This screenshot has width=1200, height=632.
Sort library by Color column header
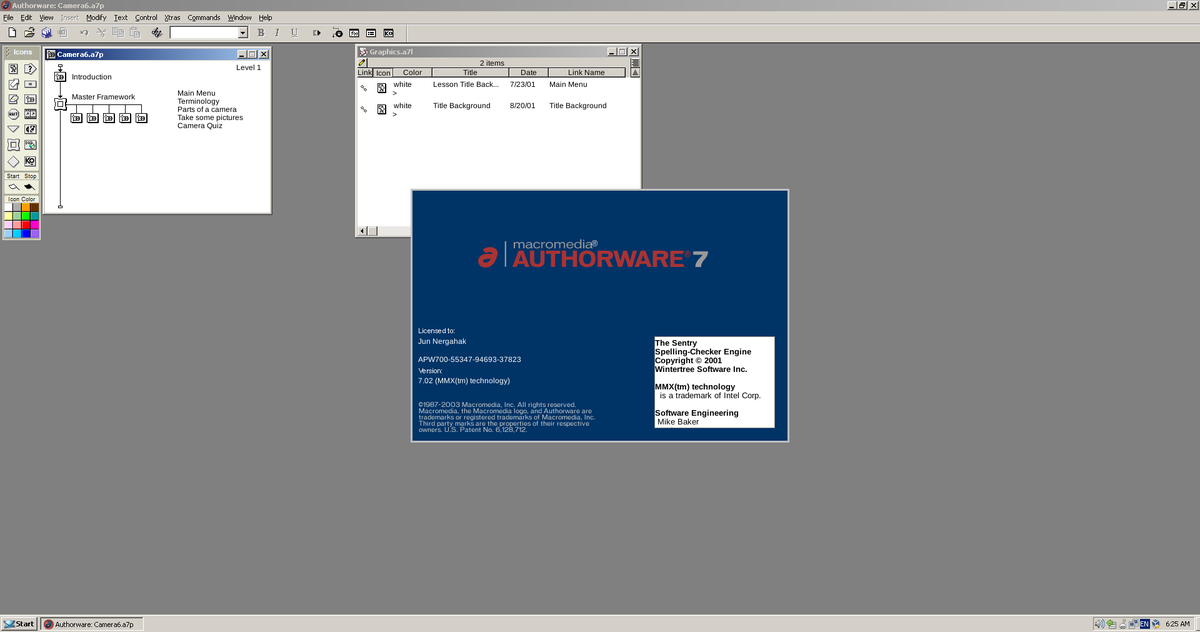click(412, 72)
